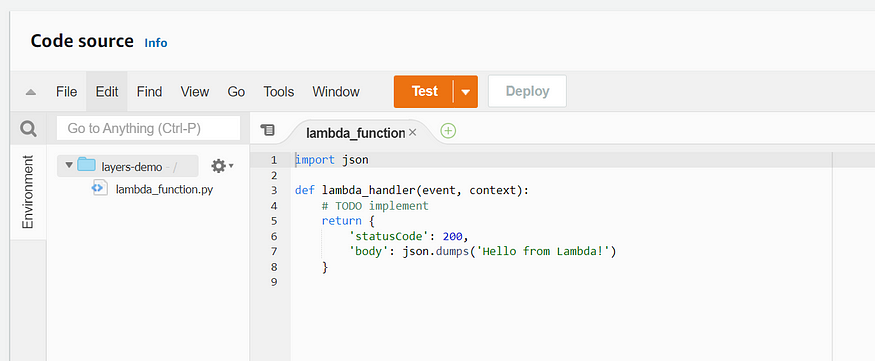Select the layers-demo folder name
Image resolution: width=875 pixels, height=361 pixels.
(132, 167)
